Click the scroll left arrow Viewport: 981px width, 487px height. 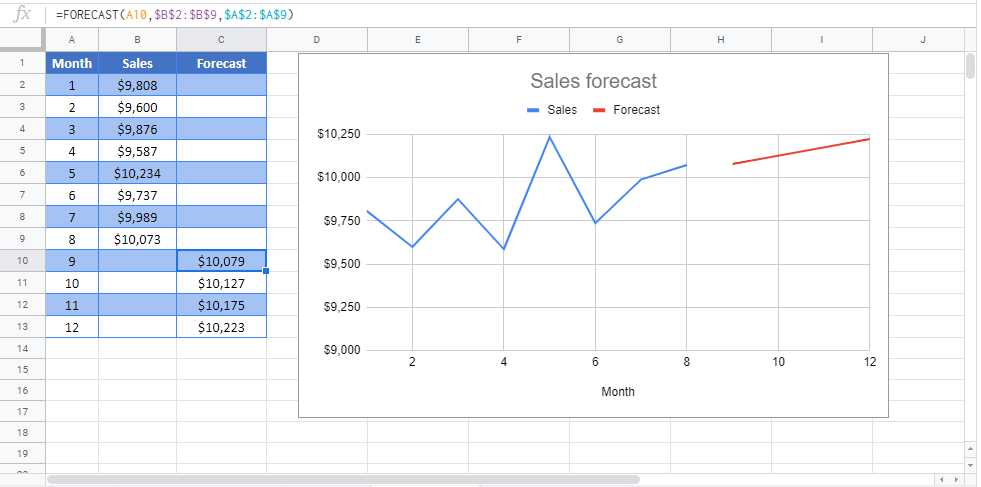[943, 479]
